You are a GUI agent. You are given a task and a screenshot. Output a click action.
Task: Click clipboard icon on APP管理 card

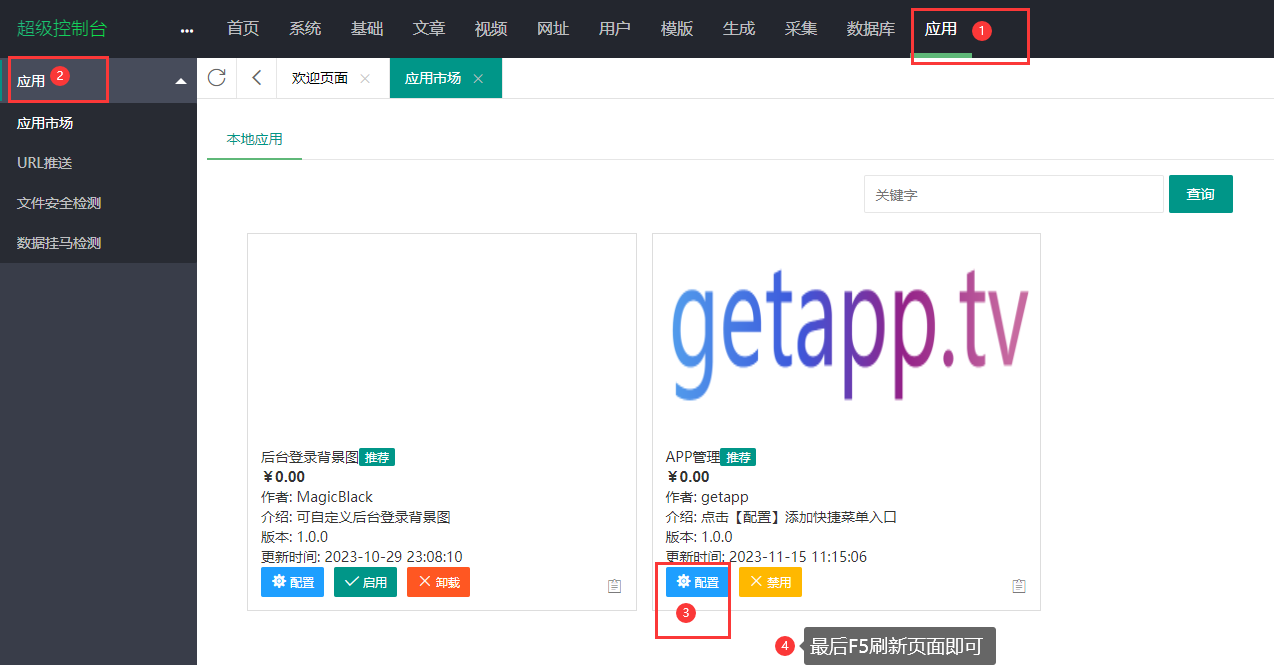[1019, 586]
